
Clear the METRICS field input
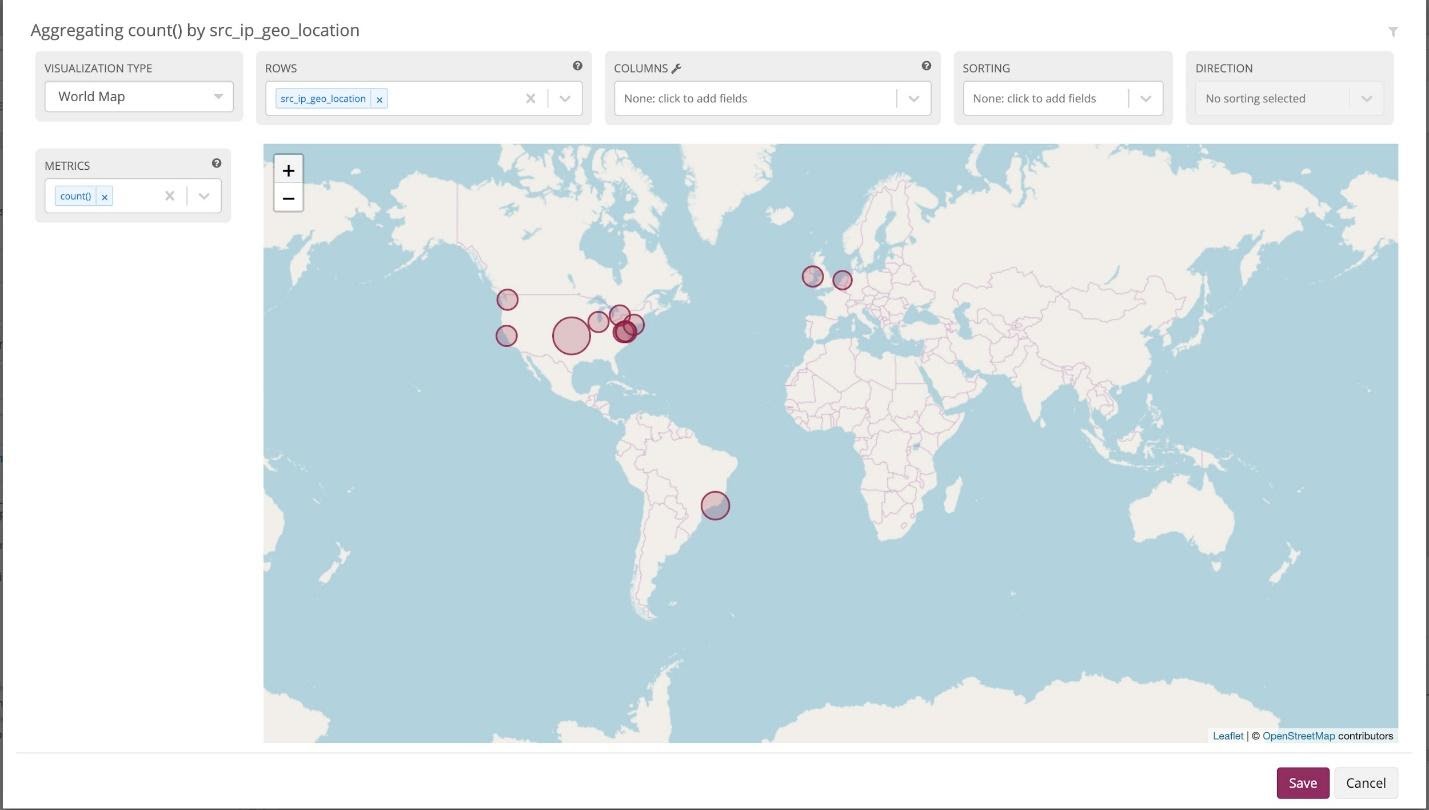click(x=169, y=196)
